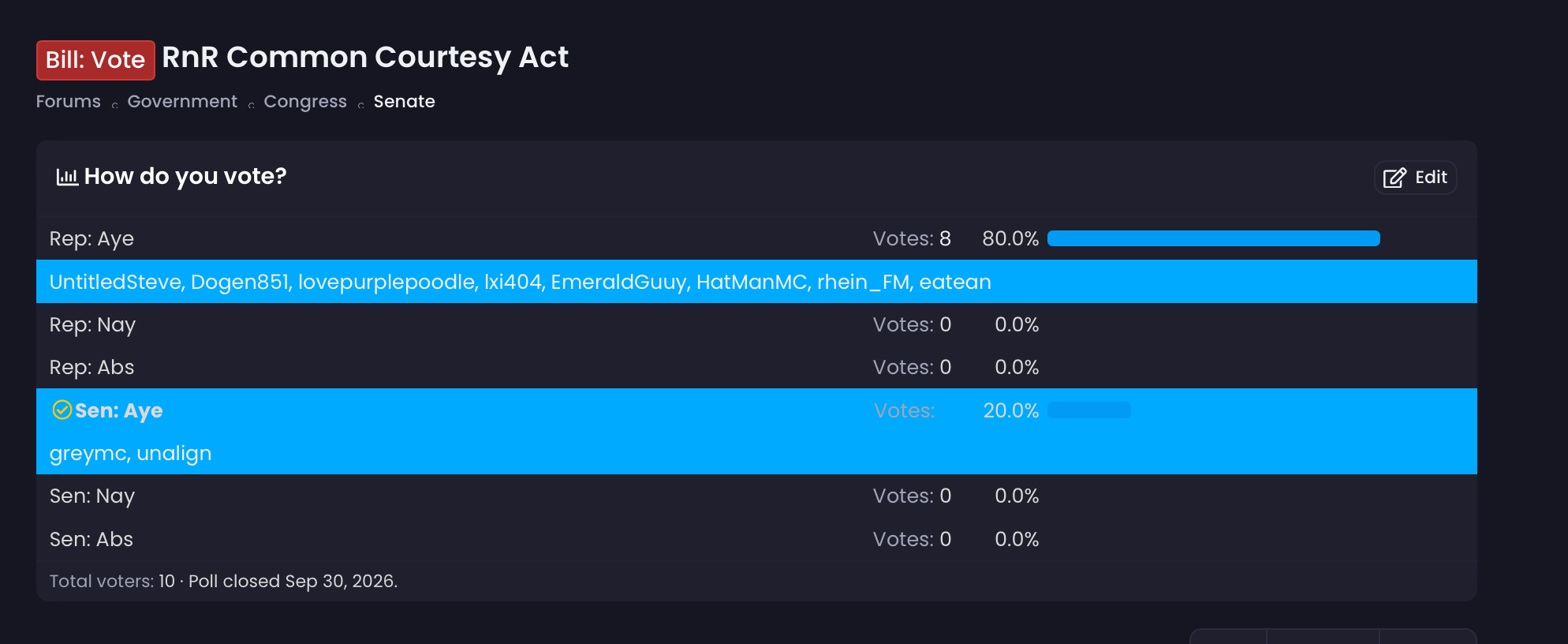Click the Rep: Aye poll option
The height and width of the screenshot is (644, 1568).
(756, 238)
